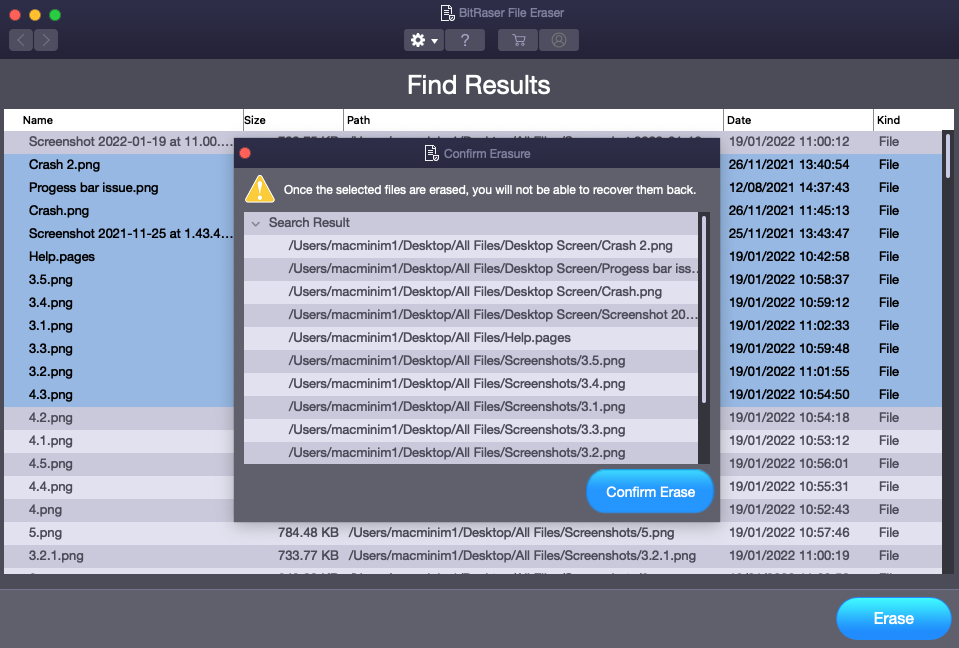Select Help.pages in the Name column
The image size is (959, 648).
[62, 257]
